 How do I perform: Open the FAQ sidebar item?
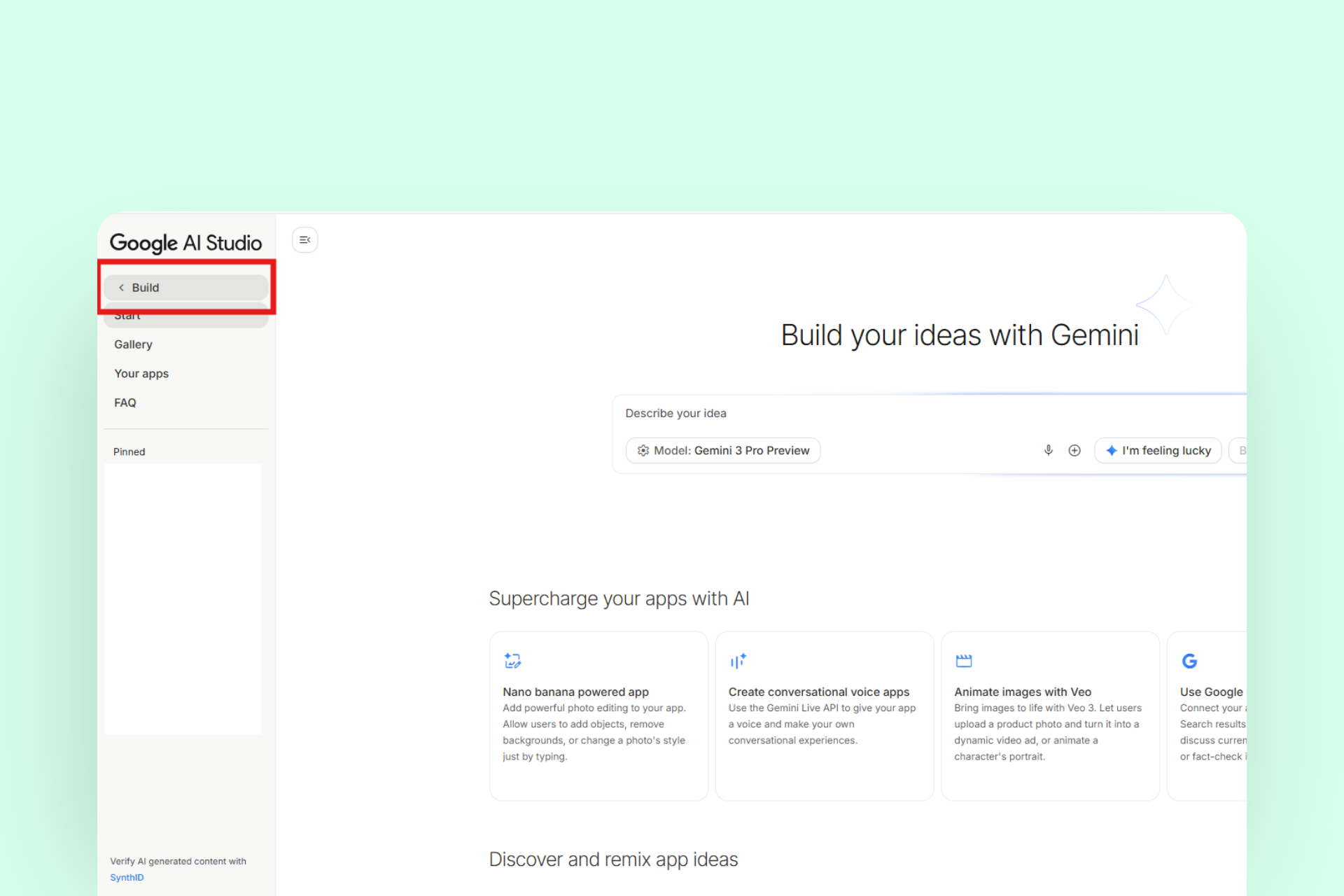125,402
